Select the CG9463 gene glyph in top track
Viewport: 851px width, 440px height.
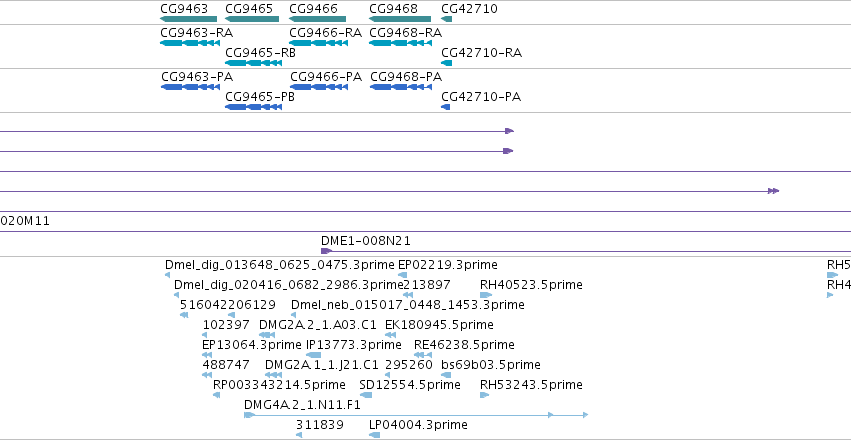click(188, 20)
